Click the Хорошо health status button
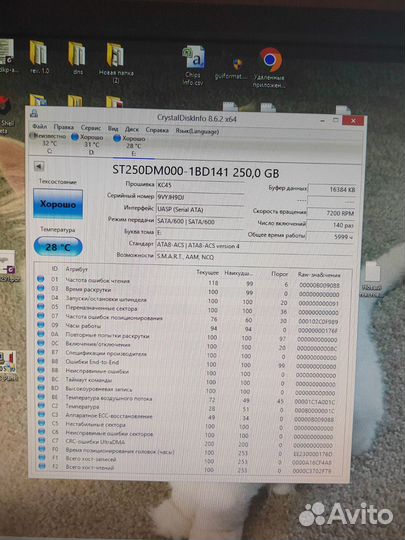This screenshot has height=540, width=405. click(58, 204)
